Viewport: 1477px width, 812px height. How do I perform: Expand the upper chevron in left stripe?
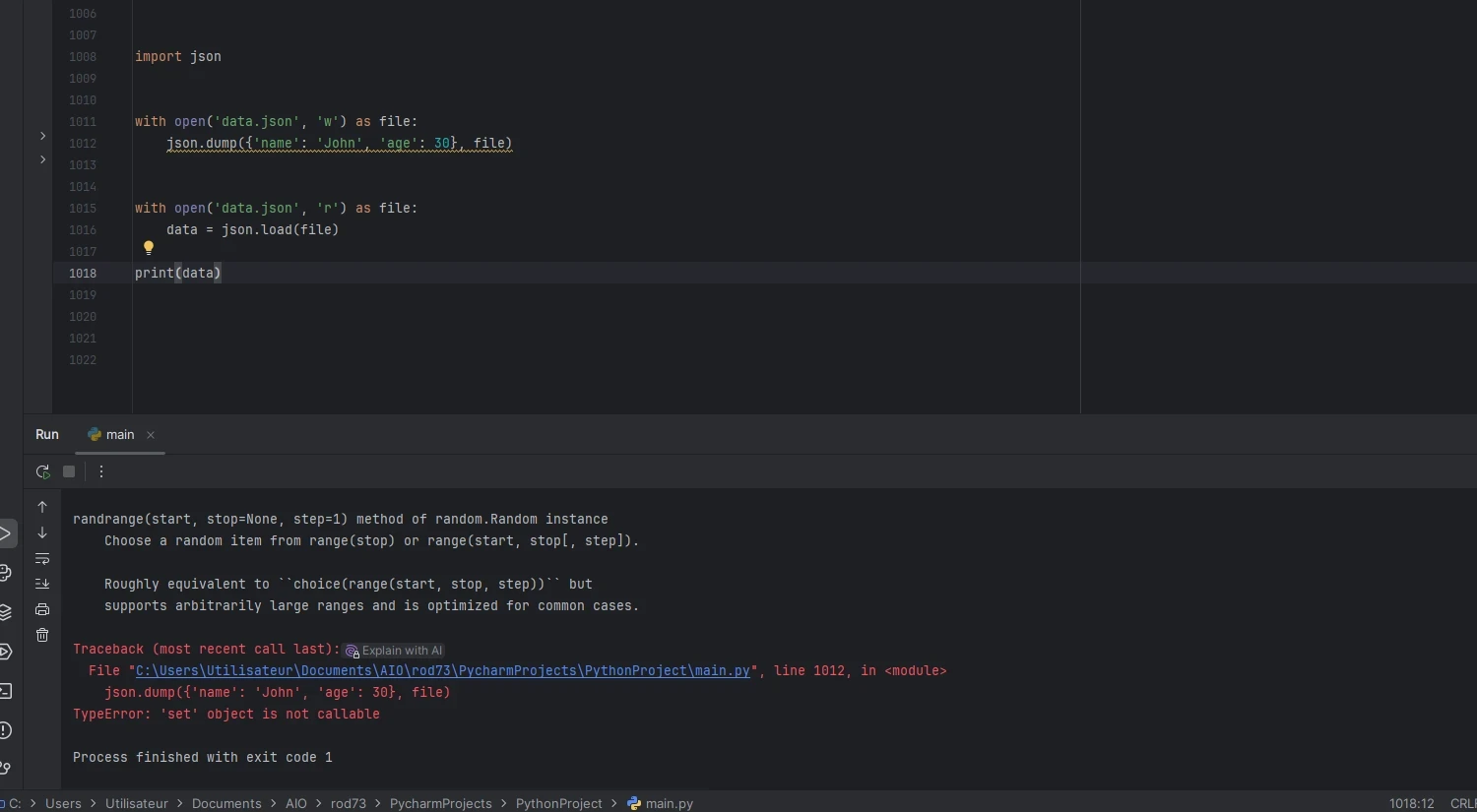pos(42,136)
